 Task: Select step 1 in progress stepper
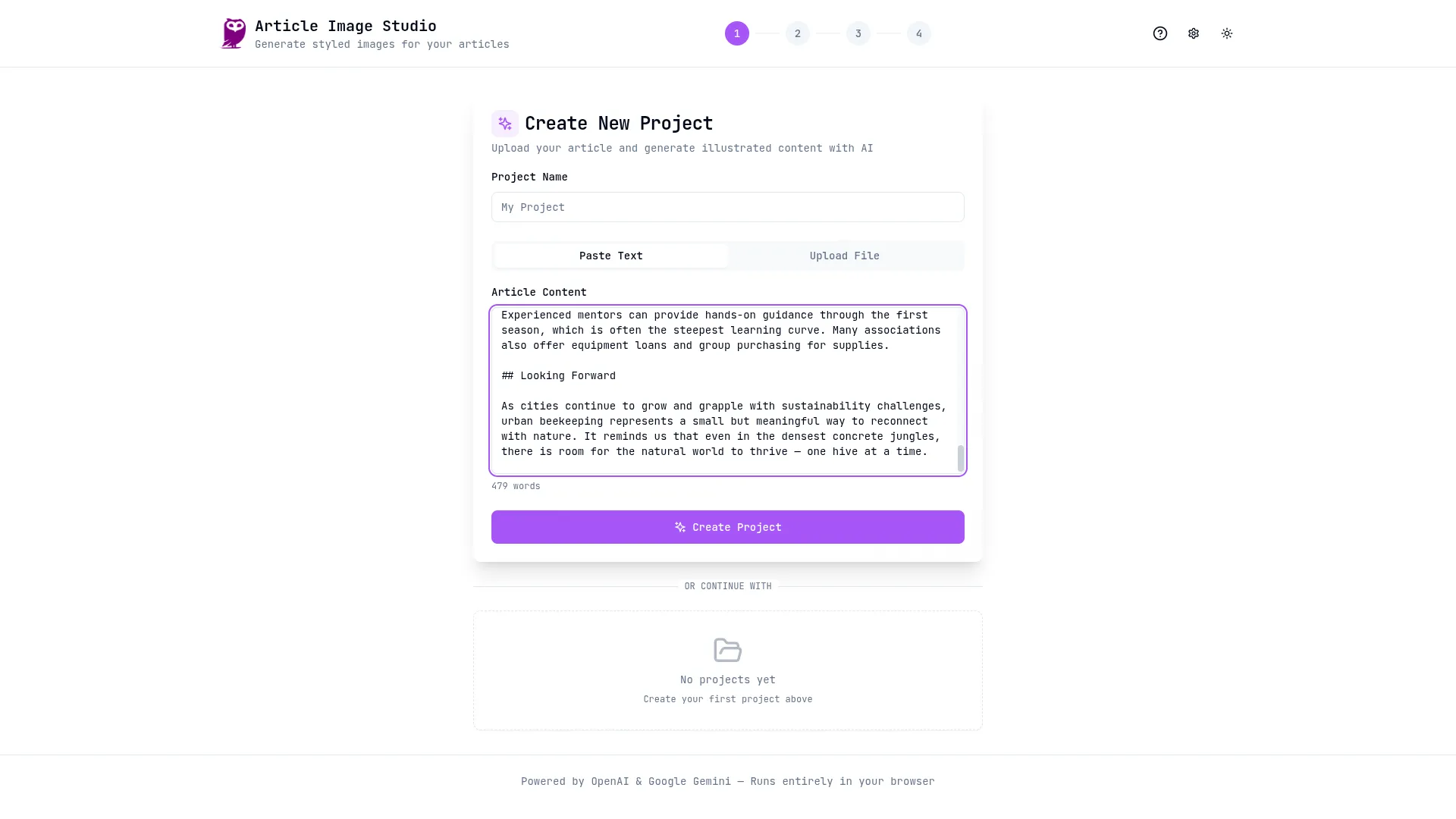(x=737, y=33)
